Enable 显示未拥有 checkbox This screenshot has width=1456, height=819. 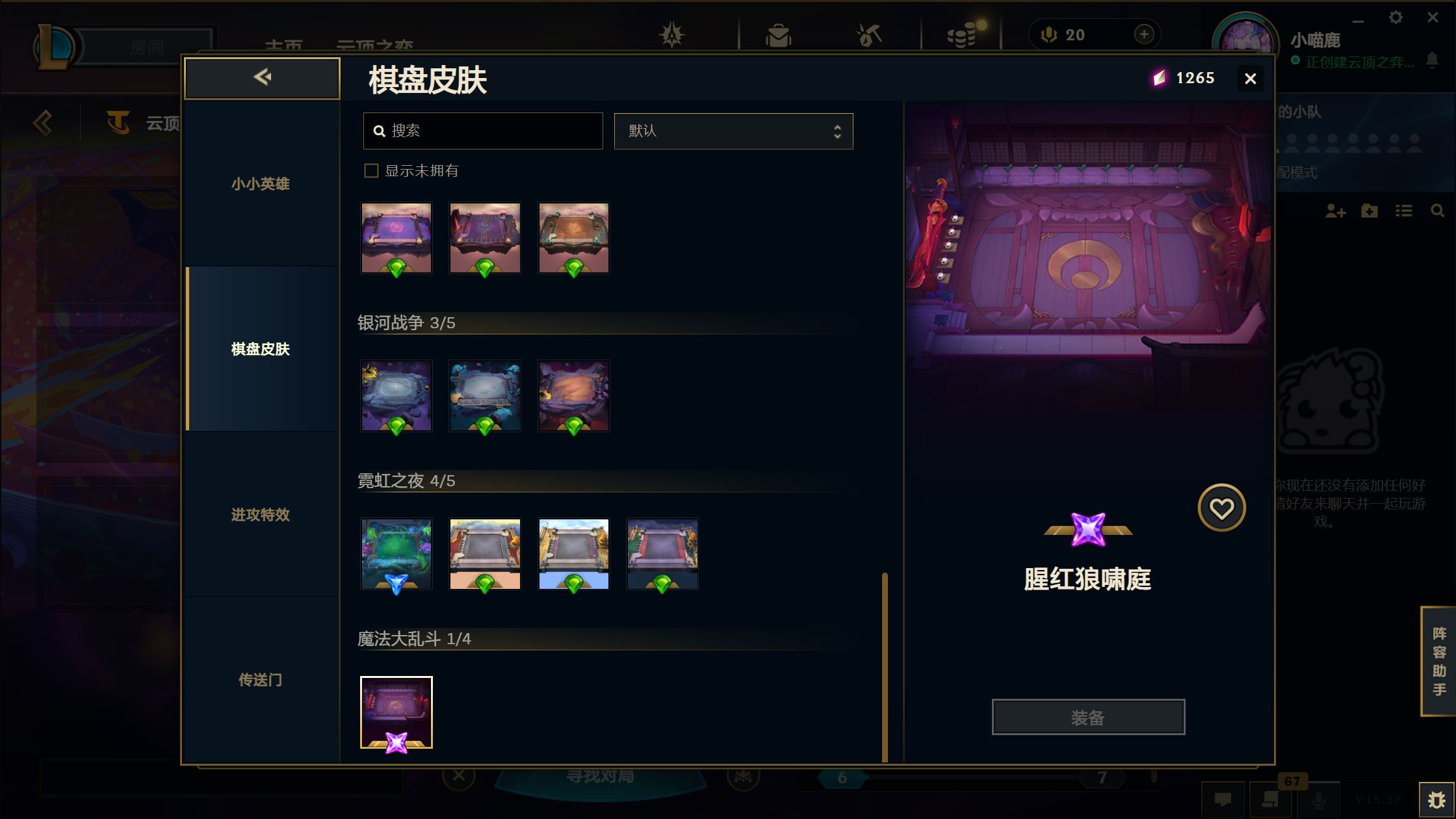[x=371, y=171]
